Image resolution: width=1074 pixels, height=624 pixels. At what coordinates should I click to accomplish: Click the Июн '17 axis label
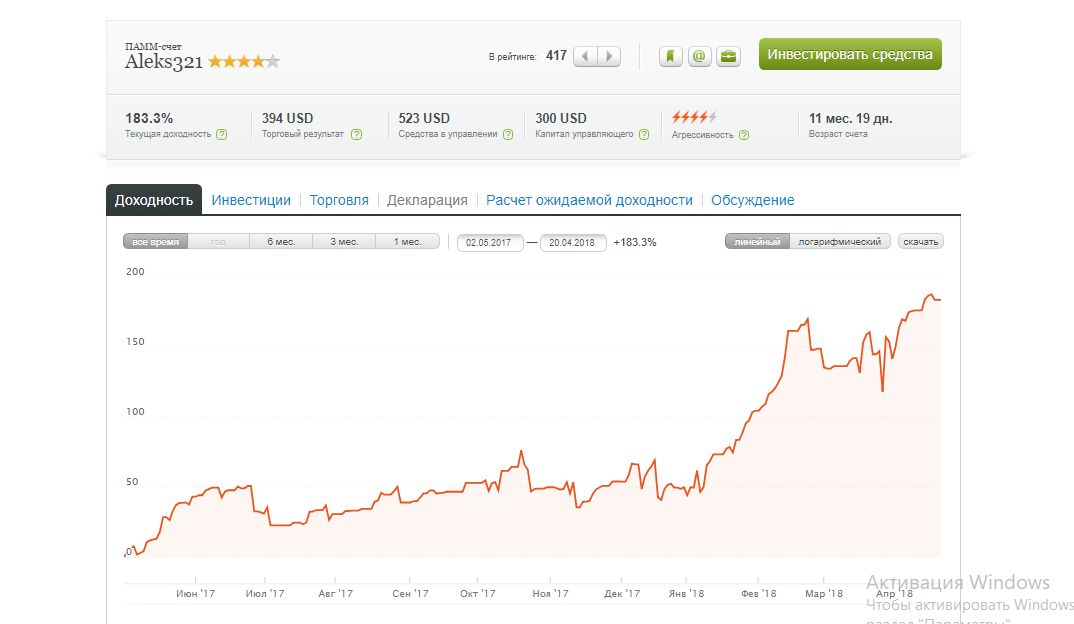click(195, 593)
